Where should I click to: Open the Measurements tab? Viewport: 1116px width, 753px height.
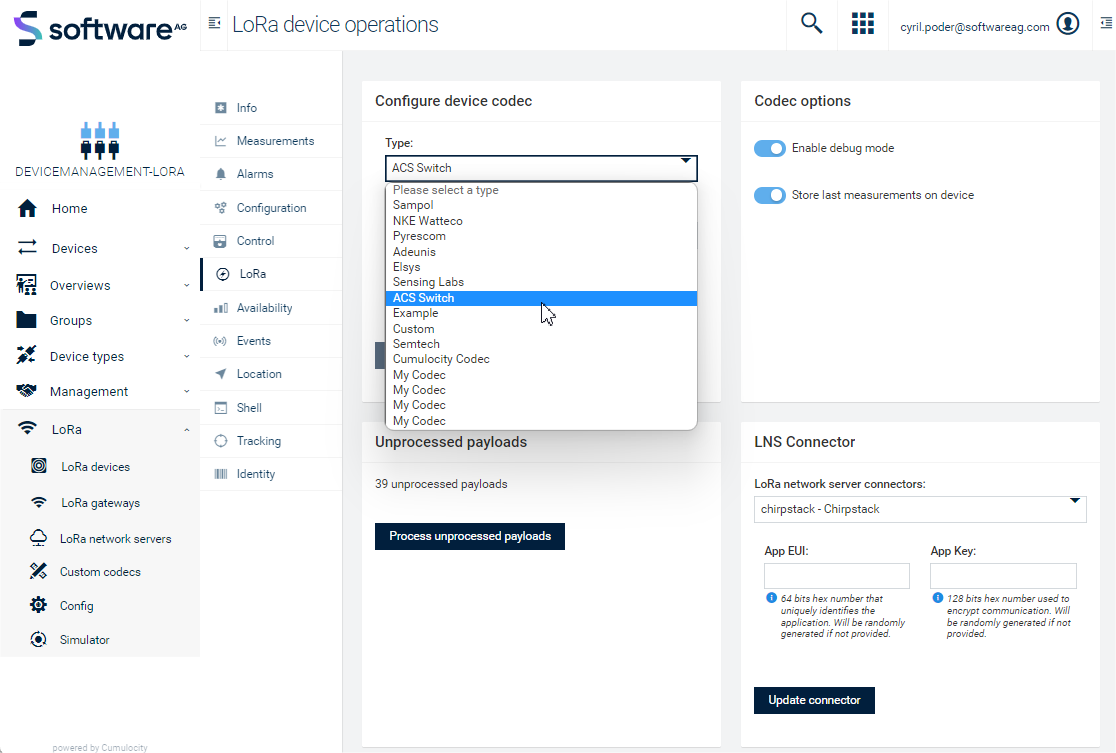(271, 141)
